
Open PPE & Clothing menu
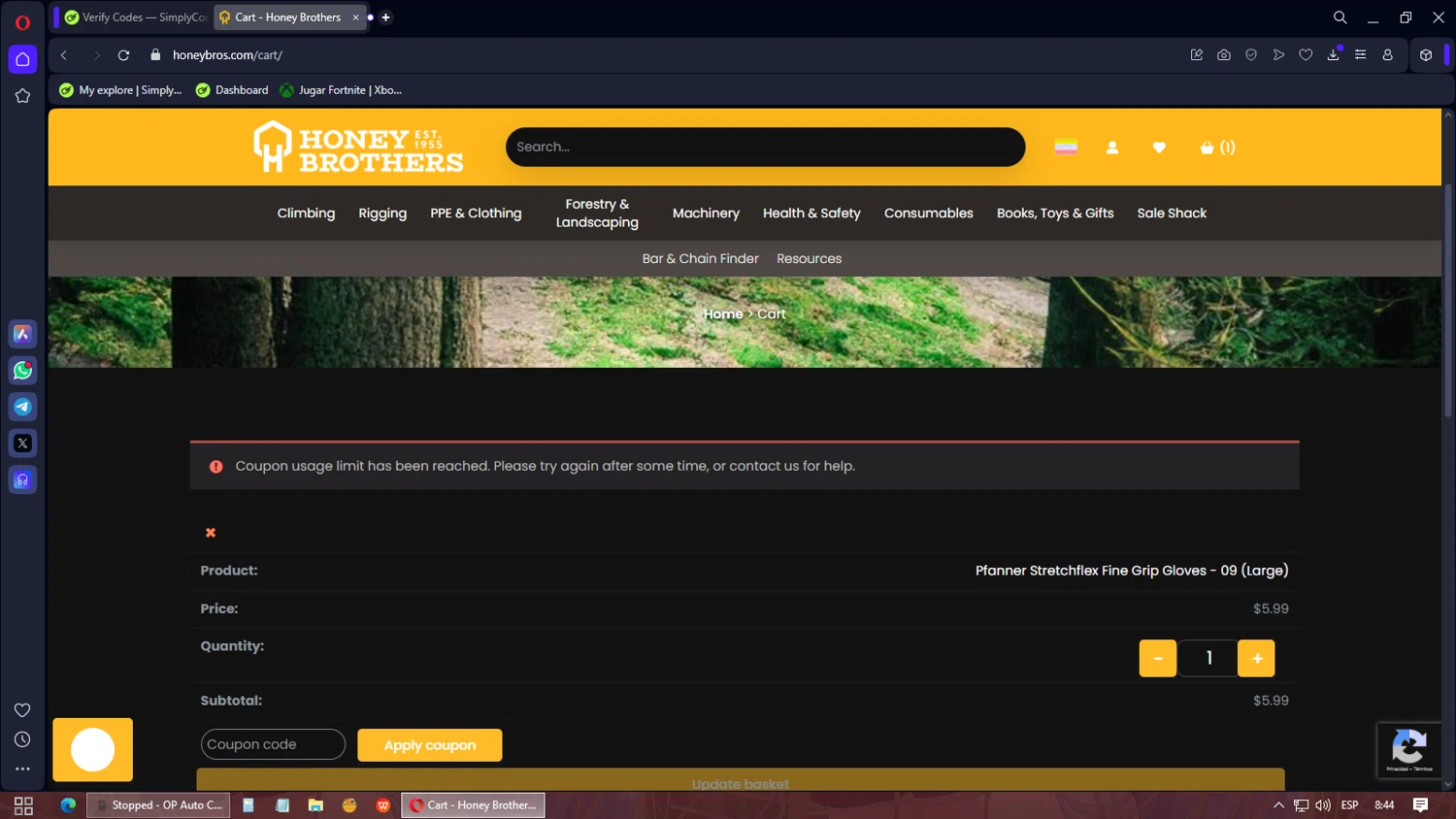(476, 213)
